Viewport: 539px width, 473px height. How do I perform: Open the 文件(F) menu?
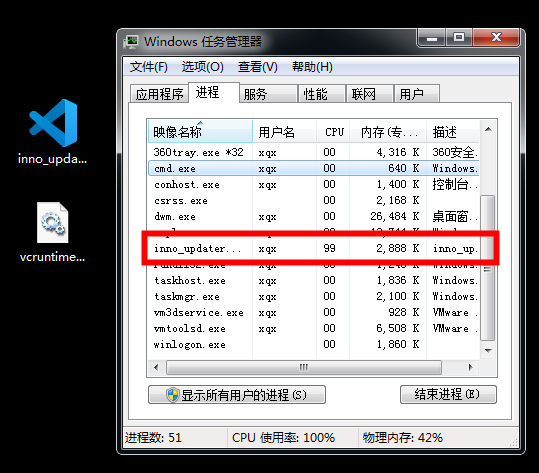(x=148, y=67)
